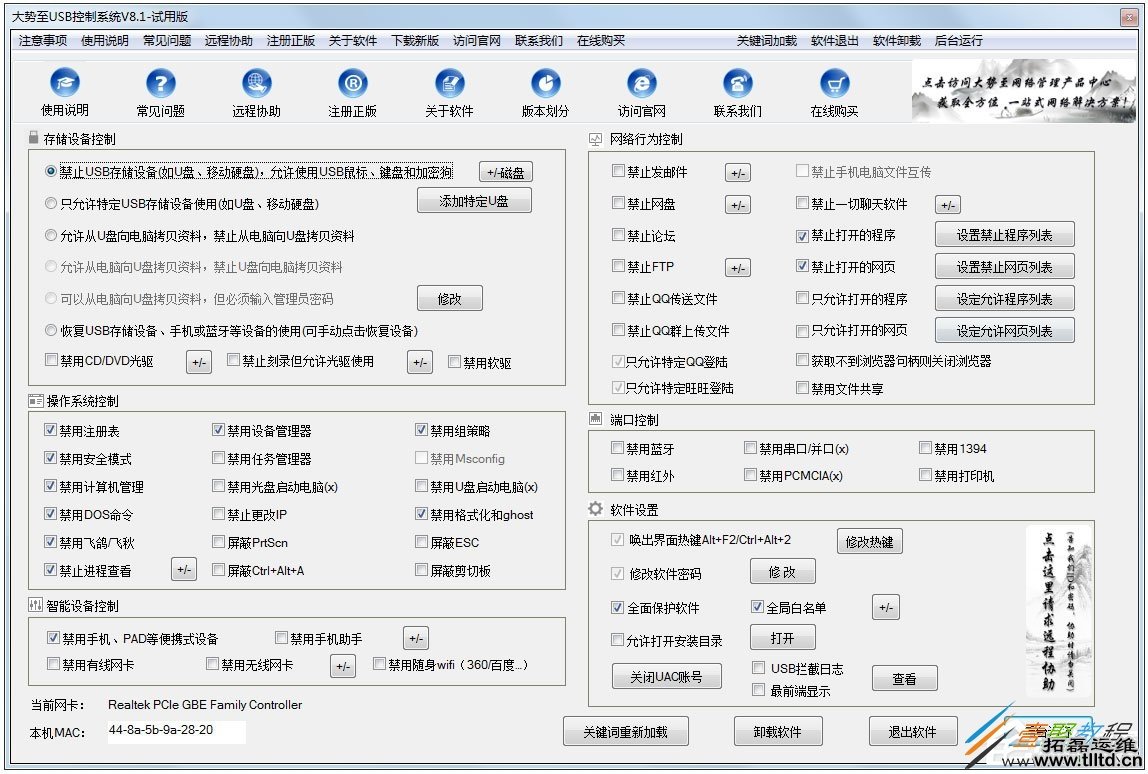Select the 注册正版 registration icon
The image size is (1148, 774).
coord(353,93)
